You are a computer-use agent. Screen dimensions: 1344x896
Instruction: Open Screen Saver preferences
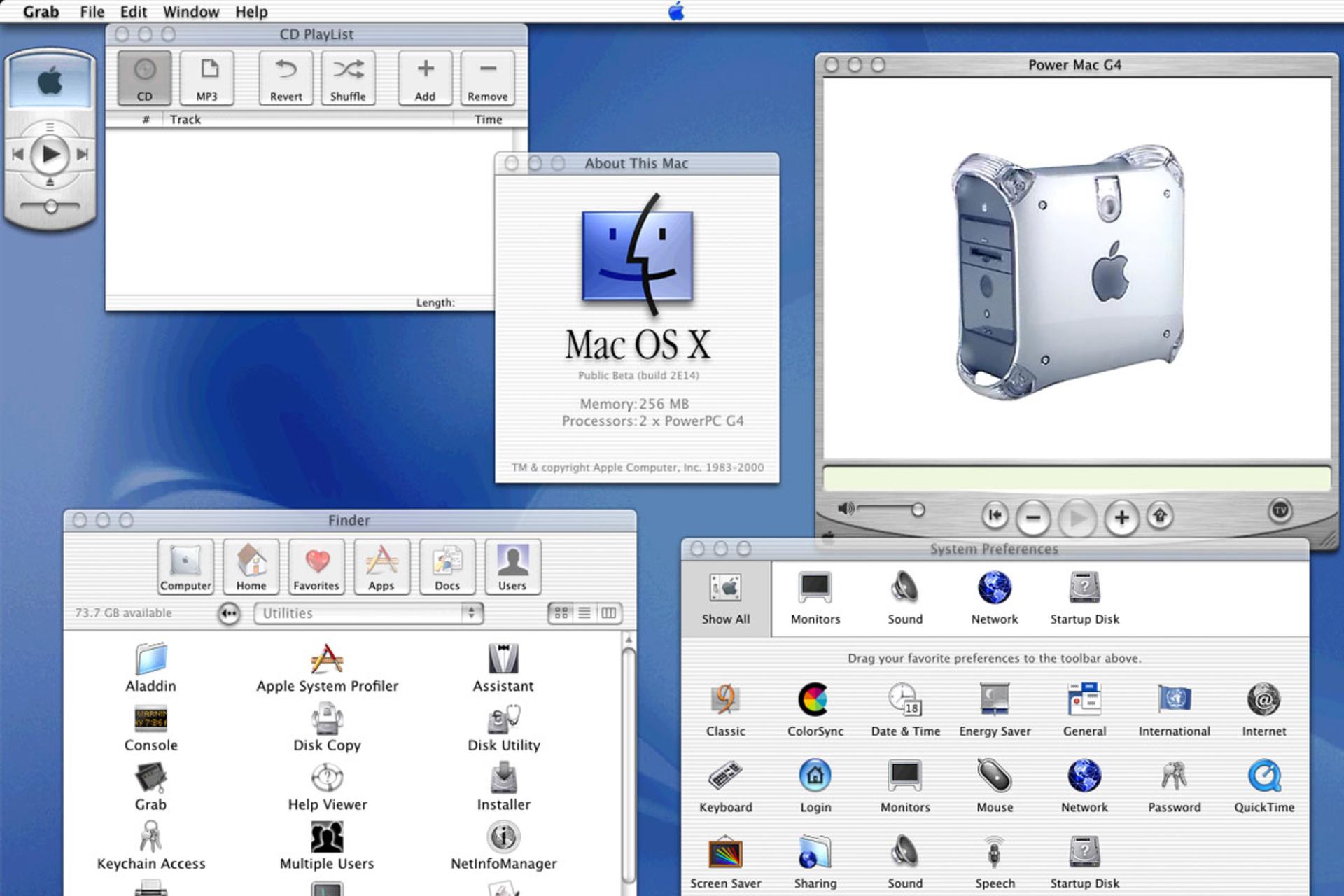click(x=726, y=862)
